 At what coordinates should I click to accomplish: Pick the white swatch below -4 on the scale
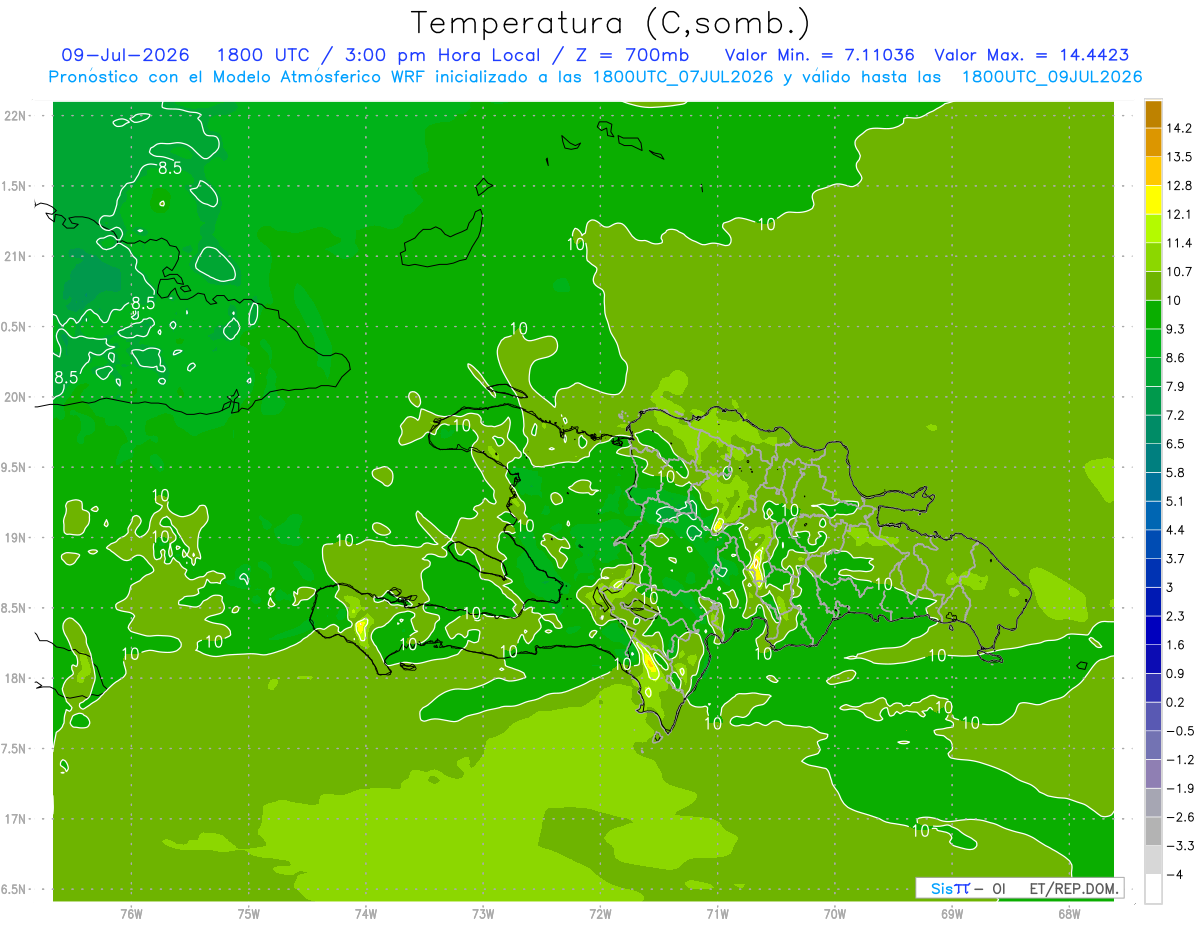coord(1153,889)
